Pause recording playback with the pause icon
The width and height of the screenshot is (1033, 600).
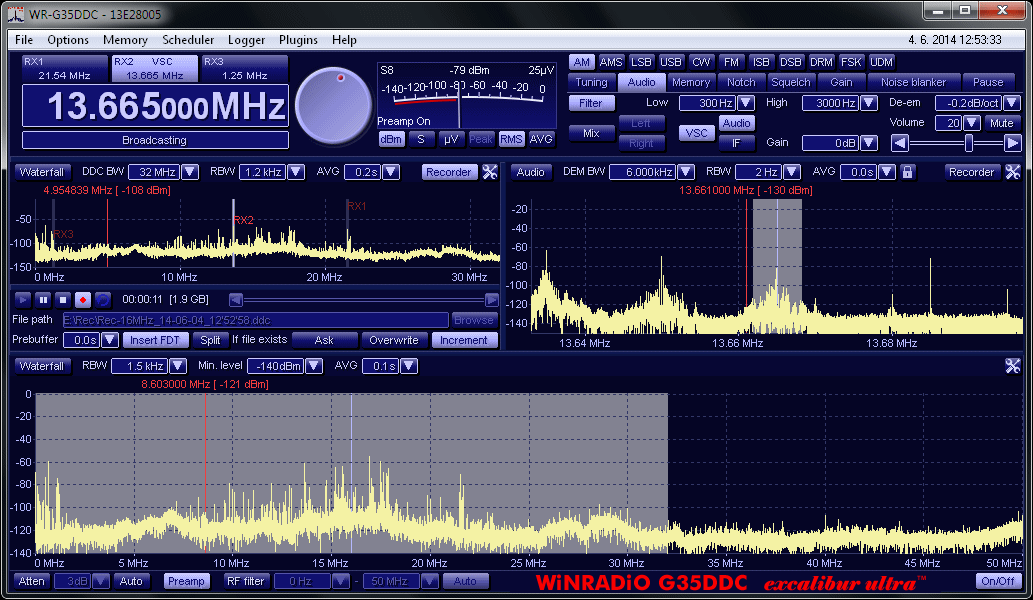tap(43, 299)
